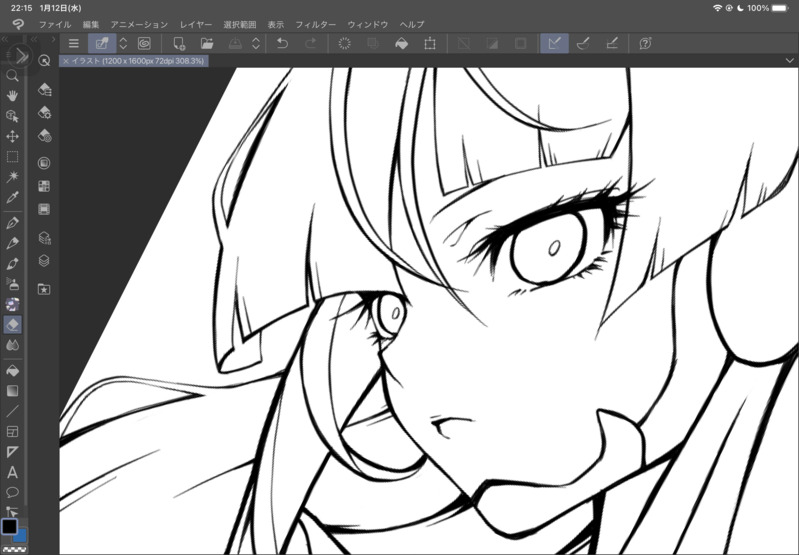Open the Layer stack palette icon
Image resolution: width=799 pixels, height=555 pixels.
[44, 261]
